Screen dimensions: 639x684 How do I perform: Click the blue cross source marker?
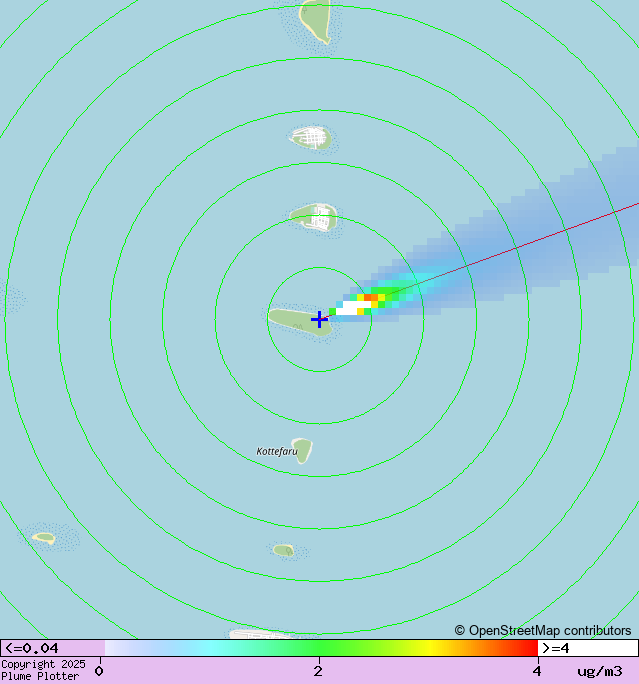pyautogui.click(x=319, y=319)
